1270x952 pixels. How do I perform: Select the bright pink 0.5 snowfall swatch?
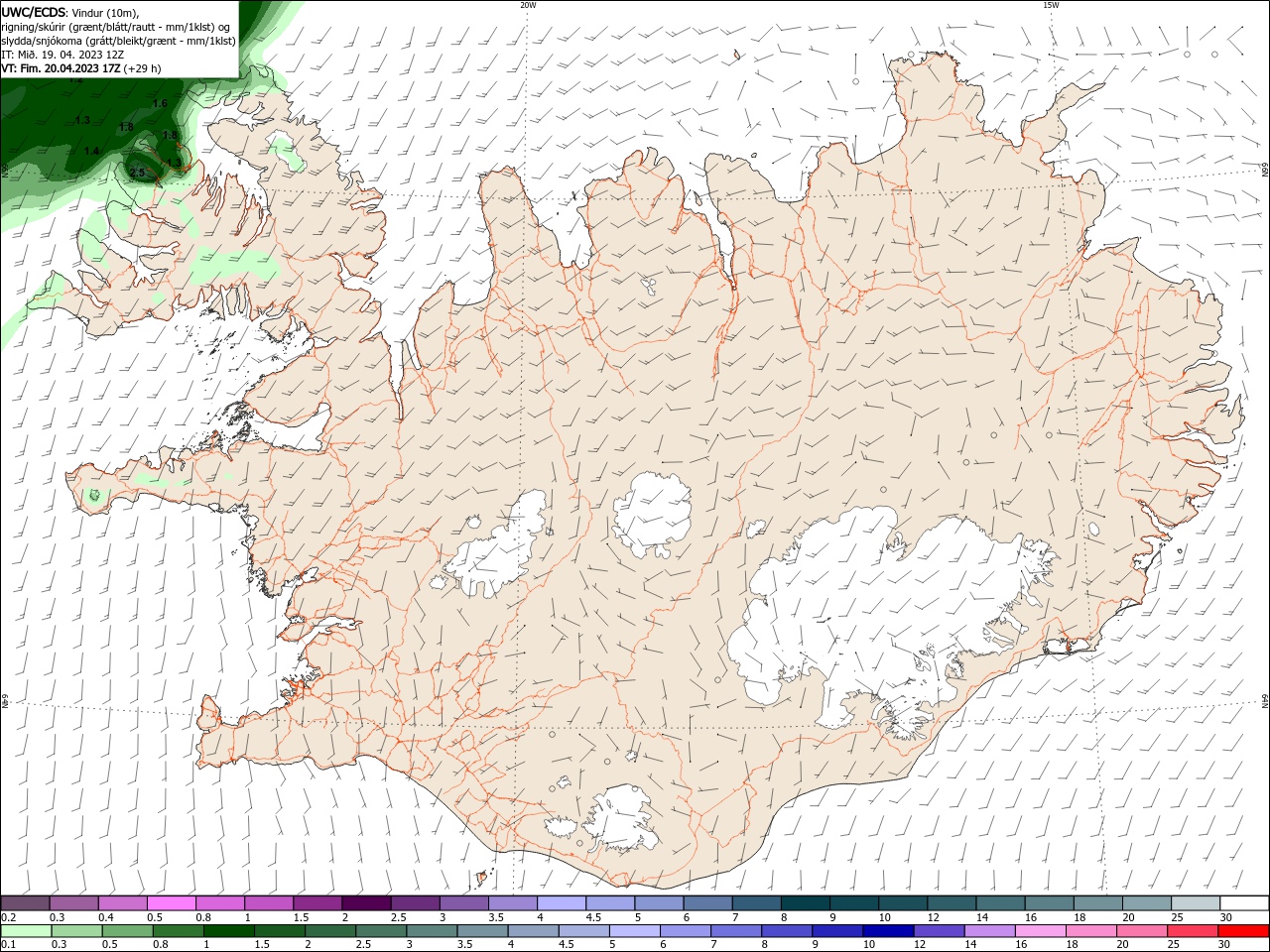(171, 903)
